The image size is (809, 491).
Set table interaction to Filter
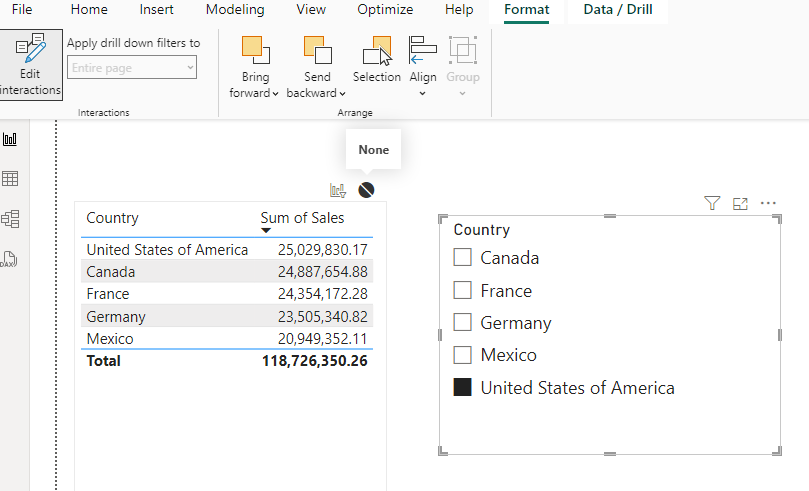point(338,190)
